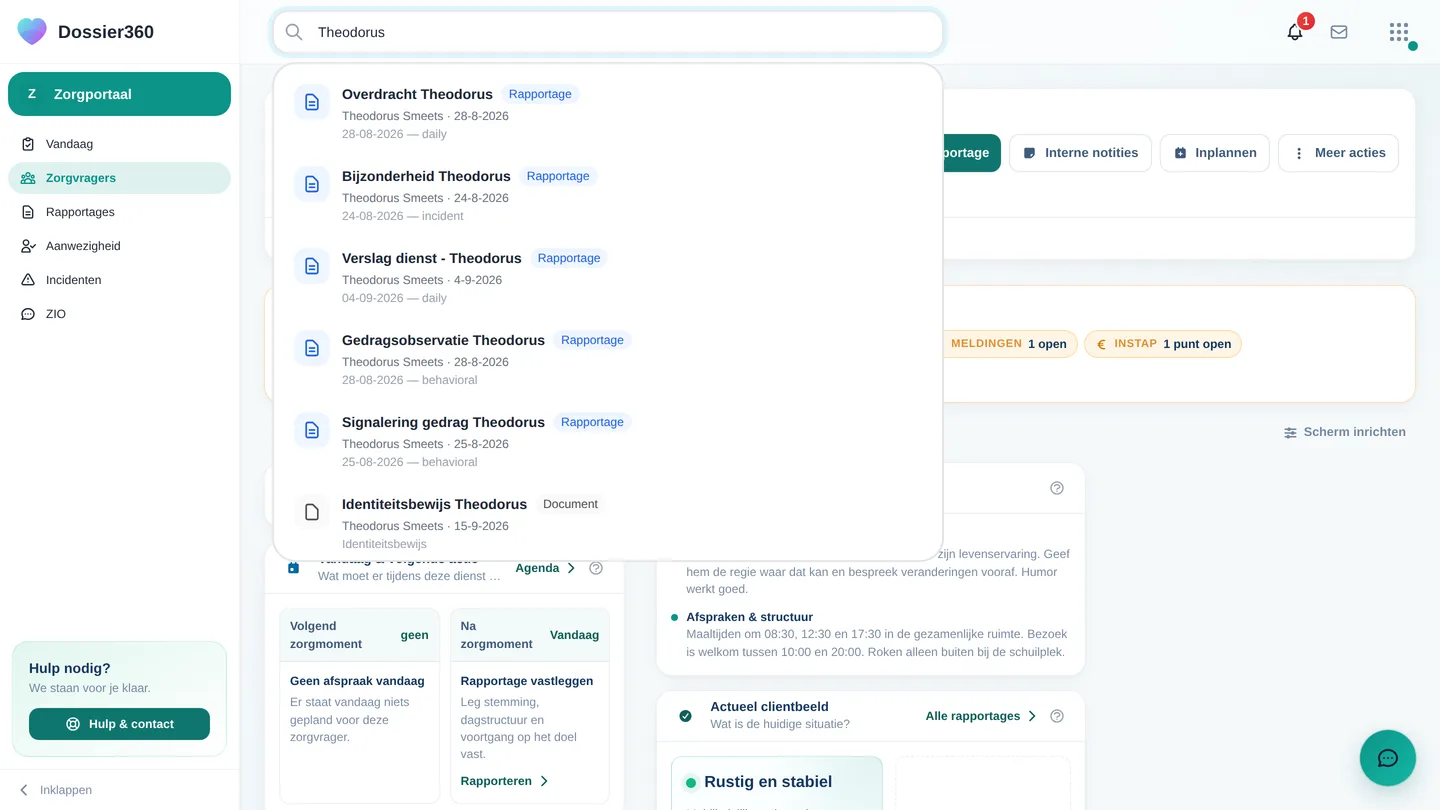
Task: Open Incidenten in the sidebar
Action: point(119,280)
